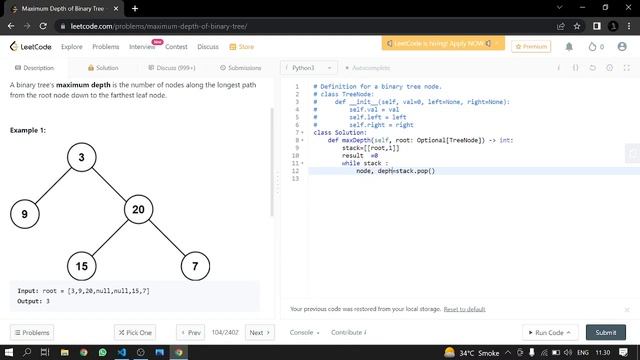Screen dimensions: 640x360
Task: Click the LeetCode hiring banner
Action: pyautogui.click(x=443, y=43)
